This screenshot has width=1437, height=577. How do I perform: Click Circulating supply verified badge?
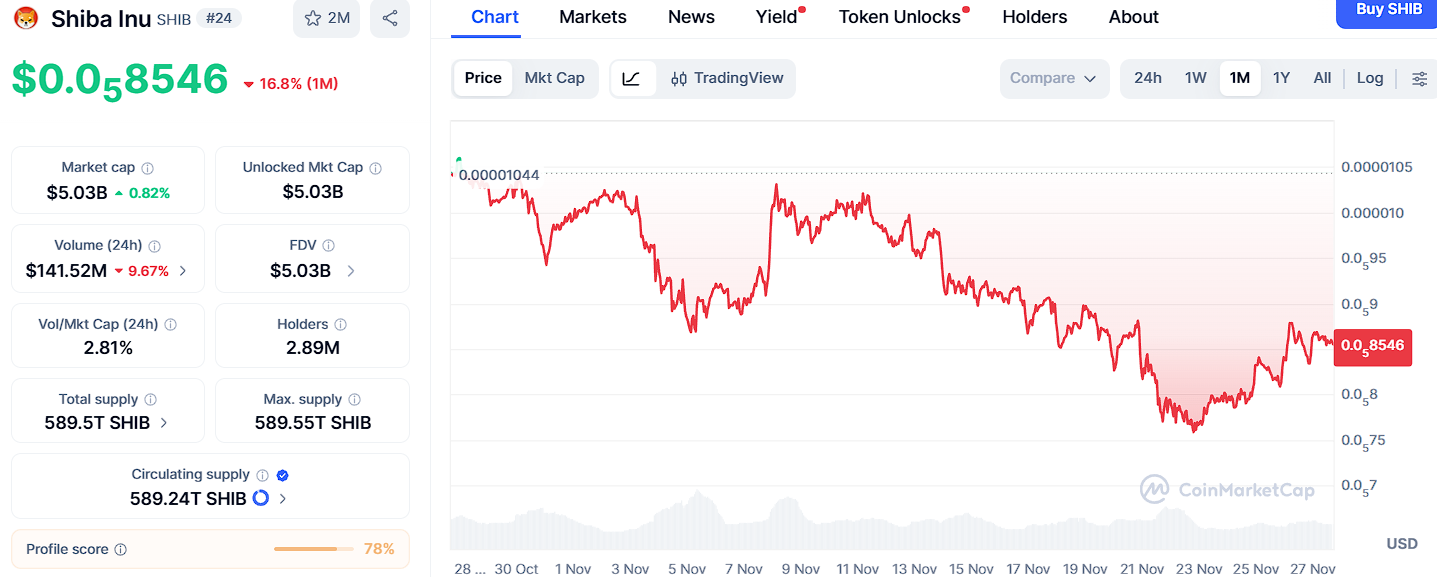pos(283,475)
